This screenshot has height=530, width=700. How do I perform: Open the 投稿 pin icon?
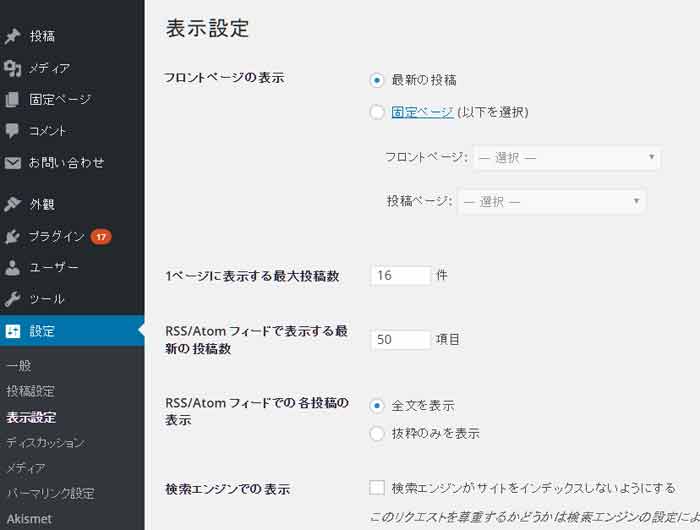(x=12, y=36)
